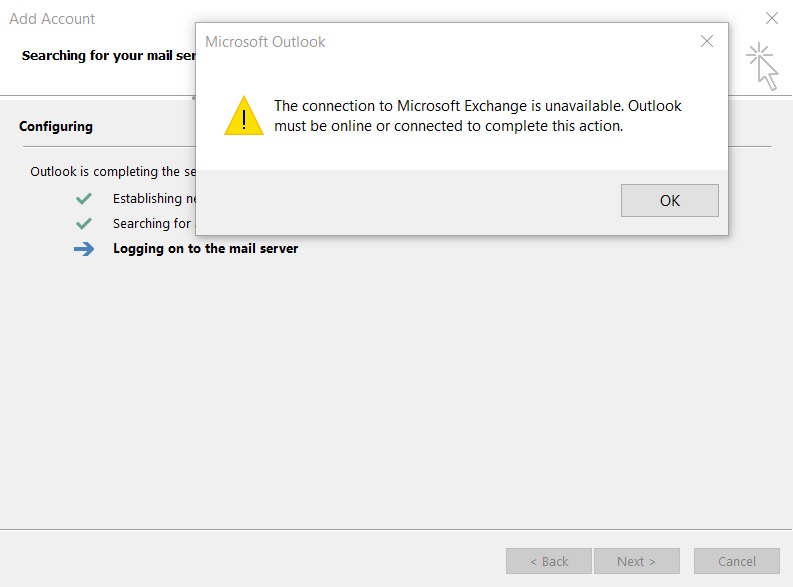Close the Microsoft Outlook error dialog
Viewport: 793px width, 587px height.
click(x=707, y=41)
